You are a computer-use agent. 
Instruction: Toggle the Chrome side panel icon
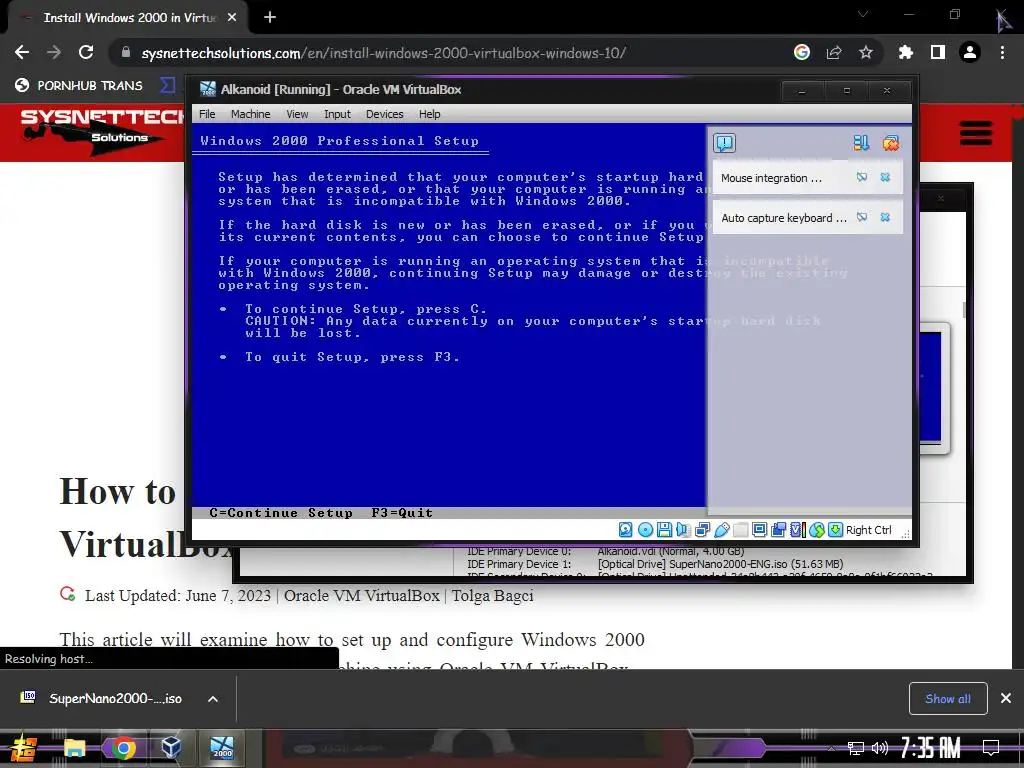[x=938, y=52]
